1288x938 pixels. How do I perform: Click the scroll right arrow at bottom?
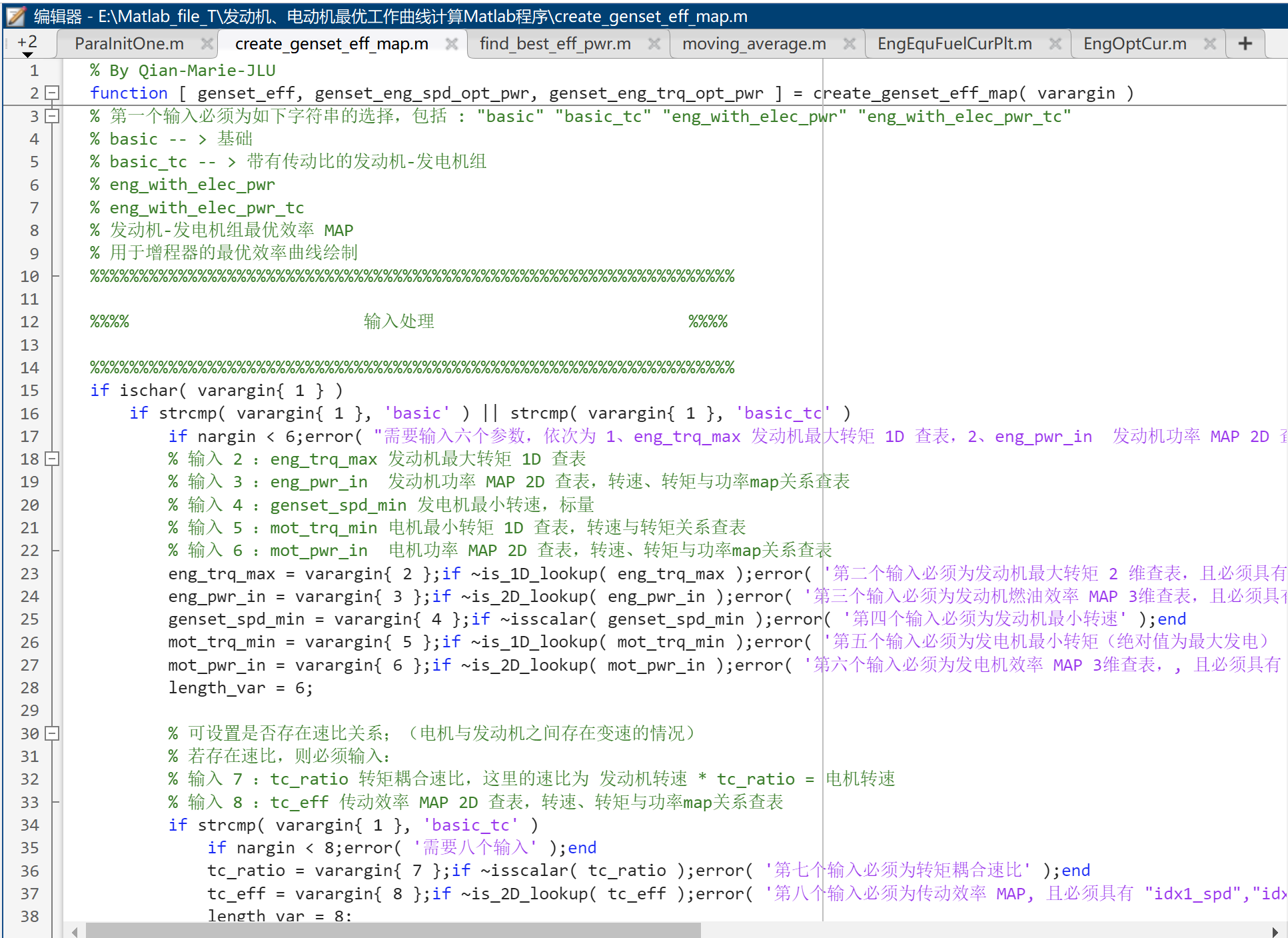[x=1274, y=931]
